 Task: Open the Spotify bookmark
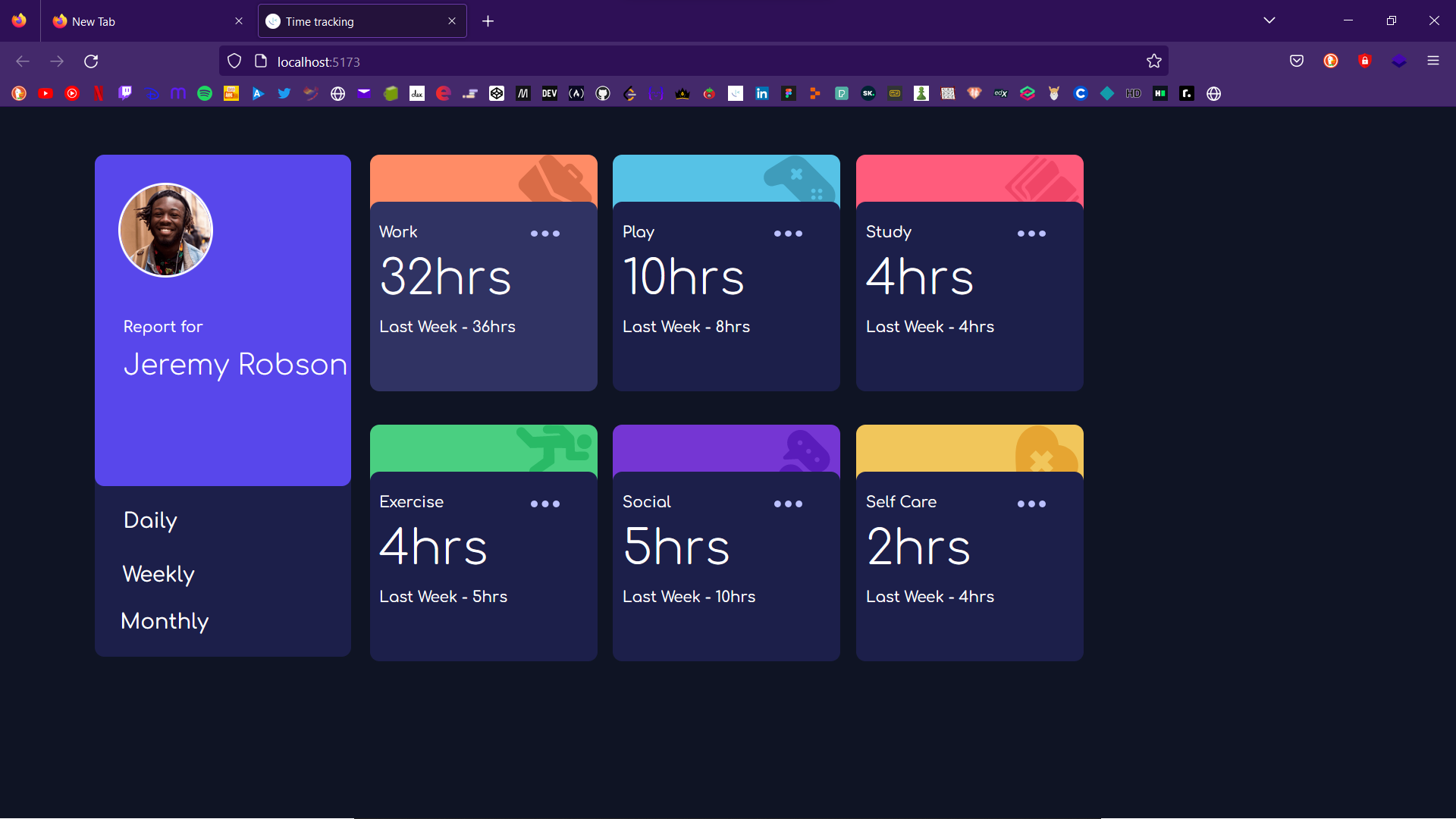tap(204, 93)
